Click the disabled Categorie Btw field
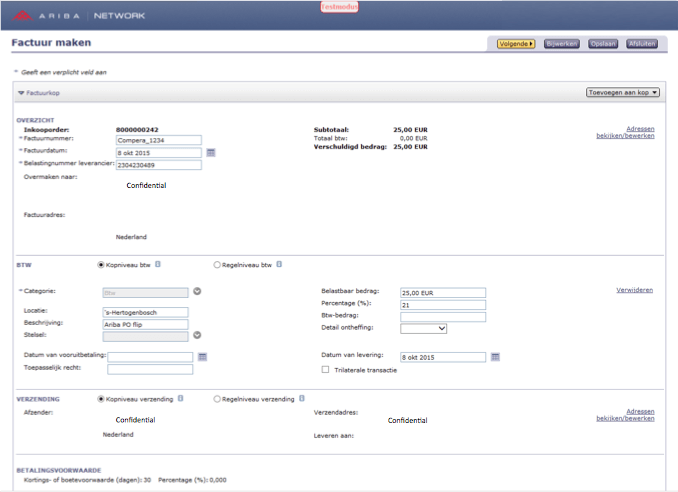The width and height of the screenshot is (678, 492). [145, 293]
